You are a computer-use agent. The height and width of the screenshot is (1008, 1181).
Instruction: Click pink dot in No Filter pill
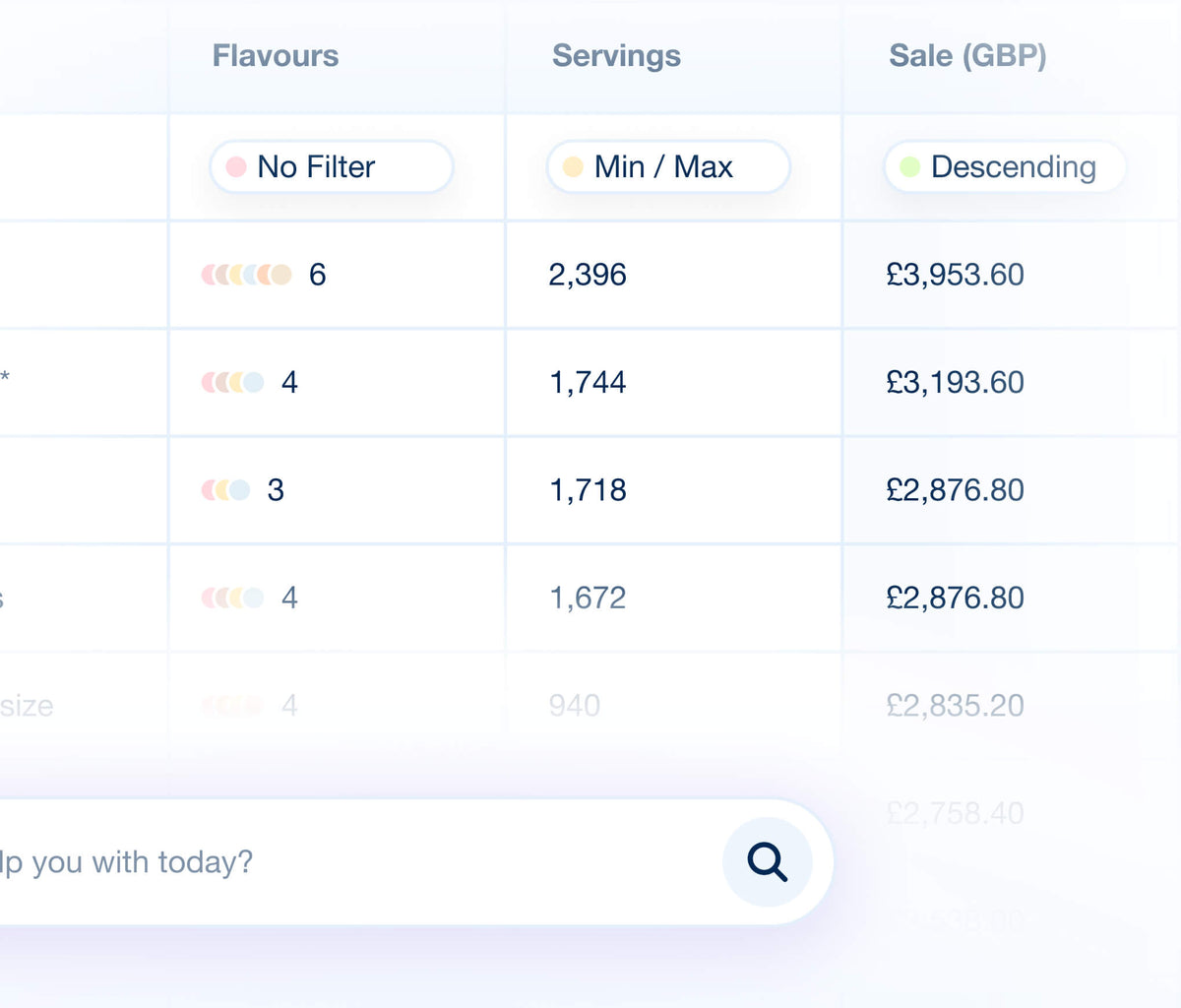(x=236, y=166)
